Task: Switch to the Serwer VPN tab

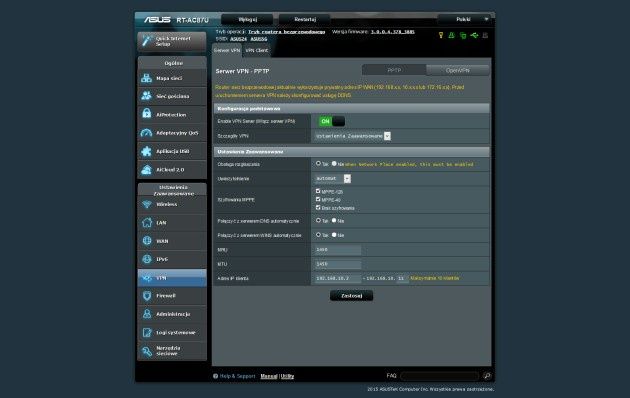Action: (x=227, y=50)
